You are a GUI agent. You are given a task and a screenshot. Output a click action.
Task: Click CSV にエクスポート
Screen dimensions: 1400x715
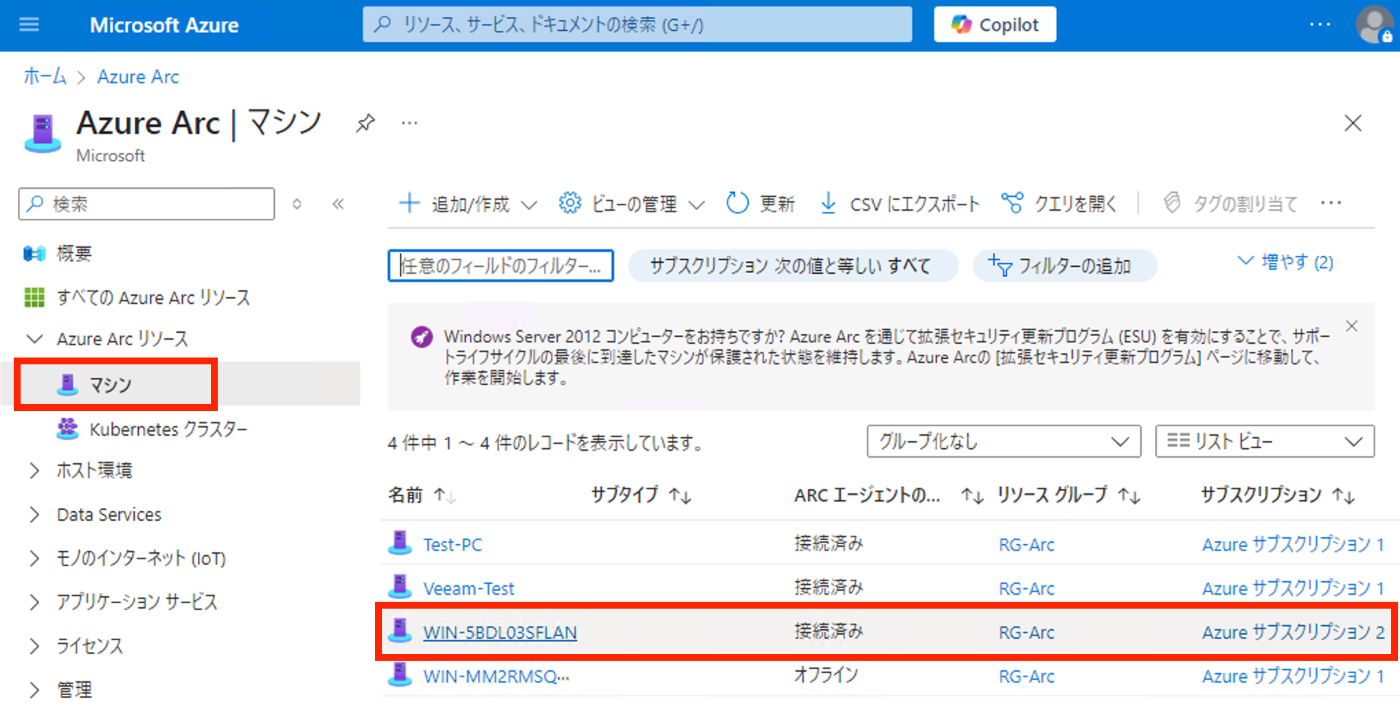click(899, 204)
